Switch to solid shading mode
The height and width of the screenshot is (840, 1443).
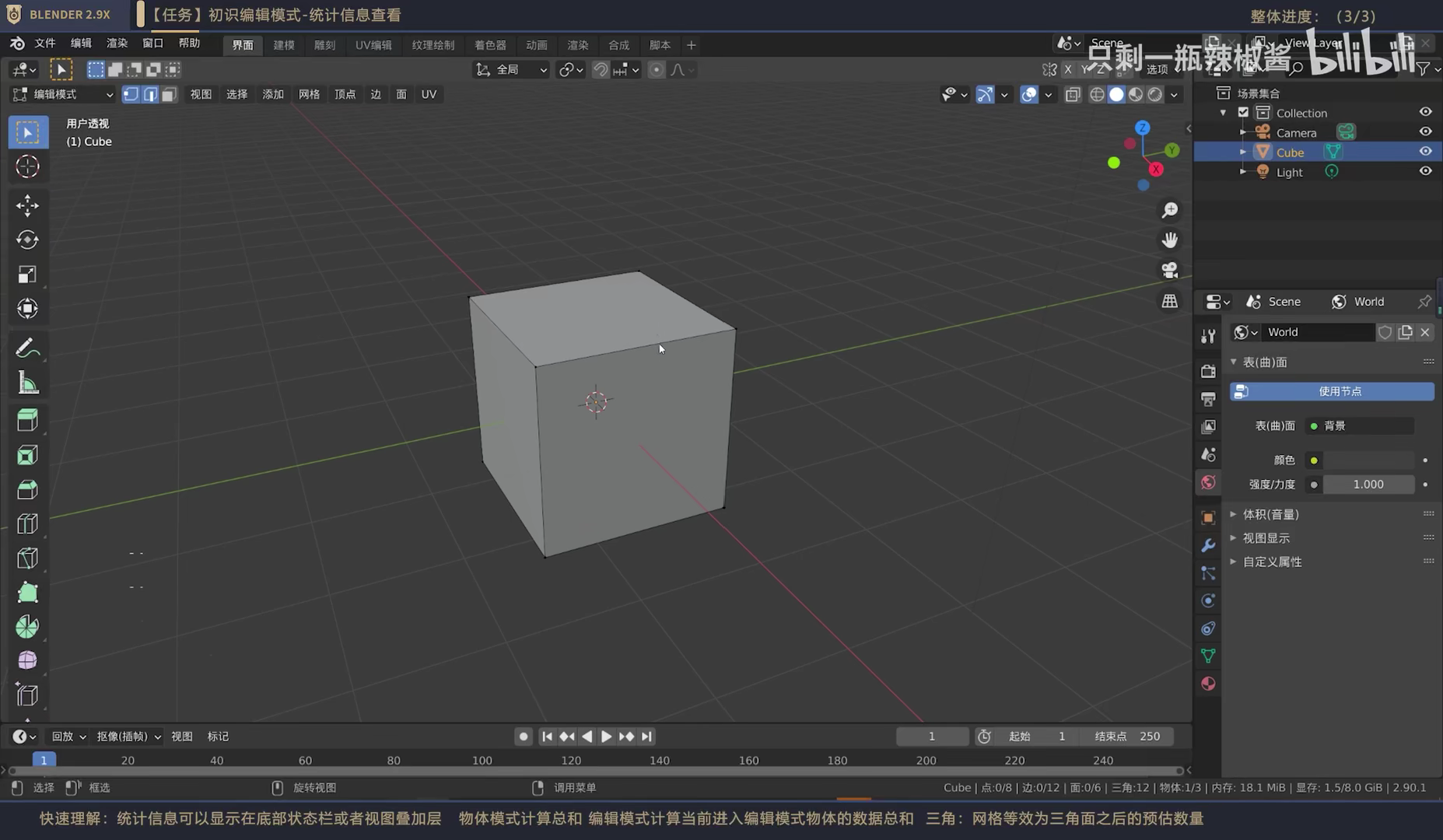pos(1116,94)
